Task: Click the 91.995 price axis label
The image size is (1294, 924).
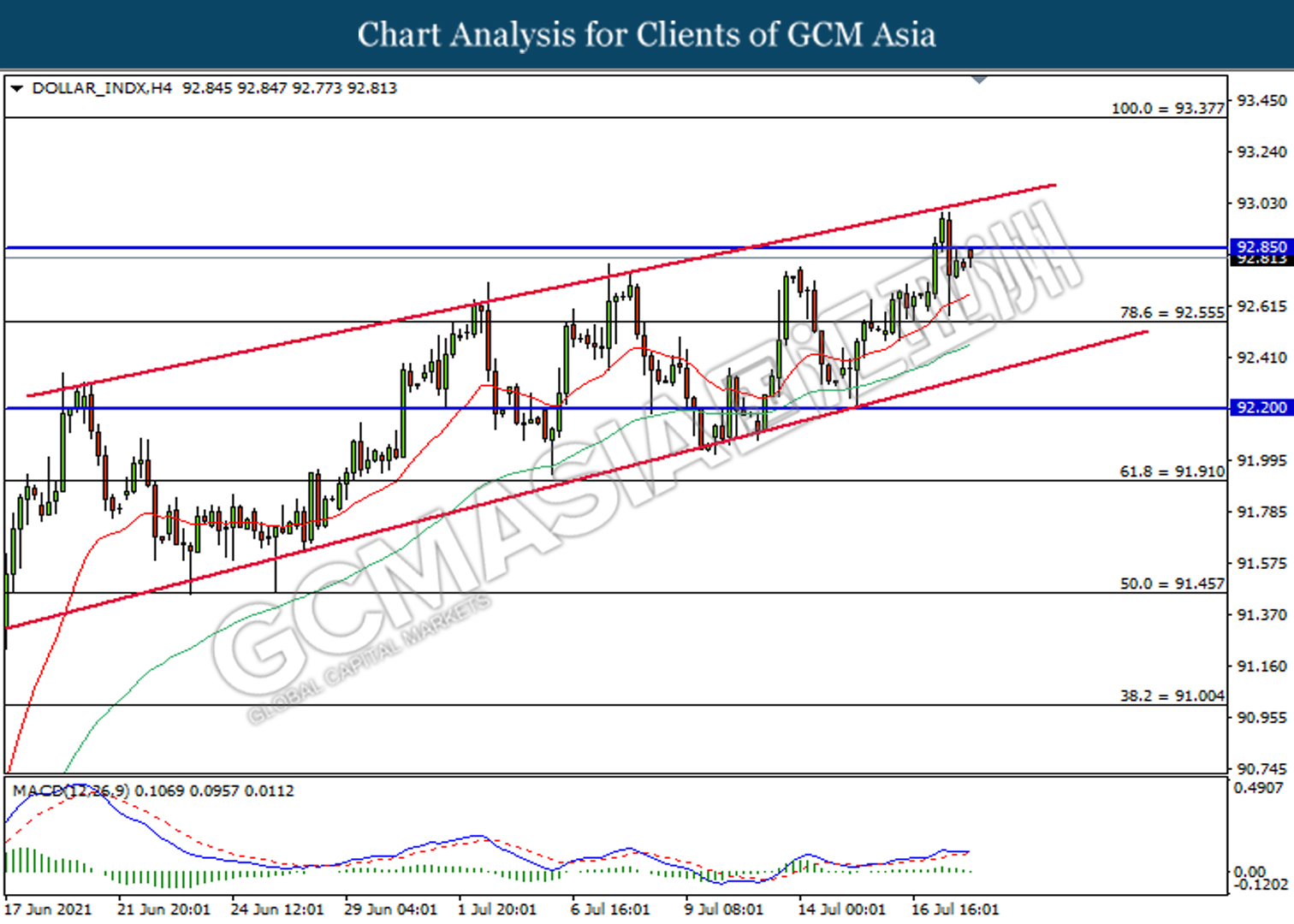Action: coord(1261,460)
